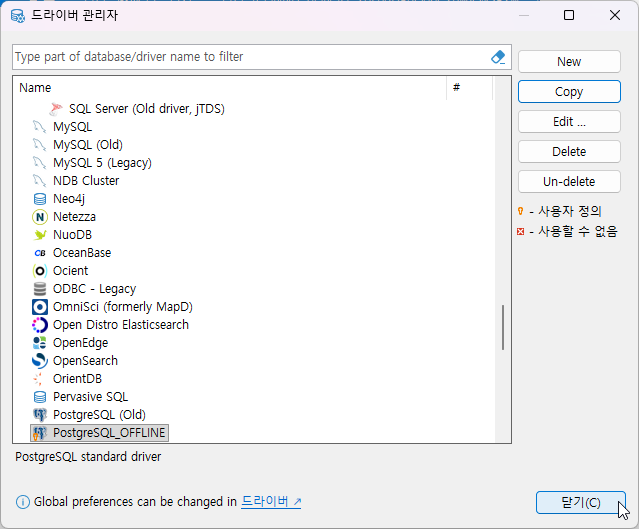Viewport: 639px width, 529px height.
Task: Click the 'PostgreSQL standard driver' description text
Action: 88,457
